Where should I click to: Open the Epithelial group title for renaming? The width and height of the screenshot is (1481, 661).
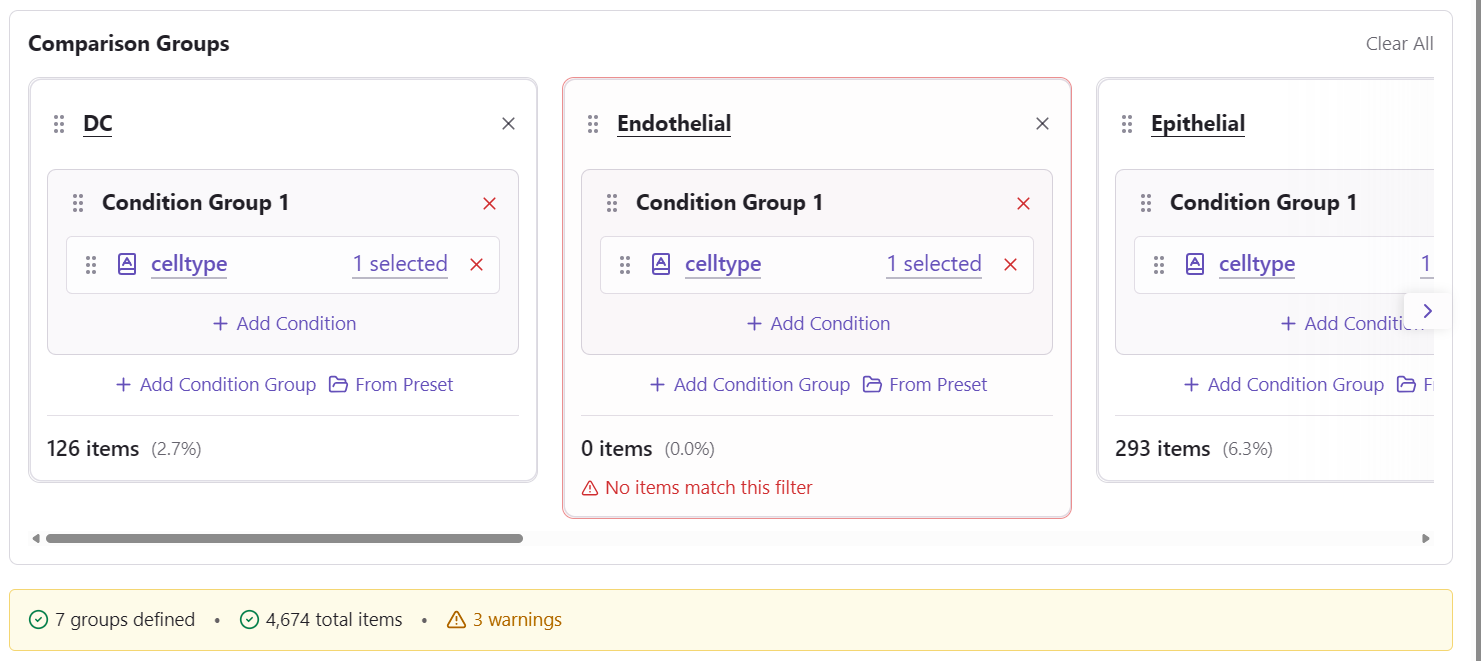coord(1198,123)
